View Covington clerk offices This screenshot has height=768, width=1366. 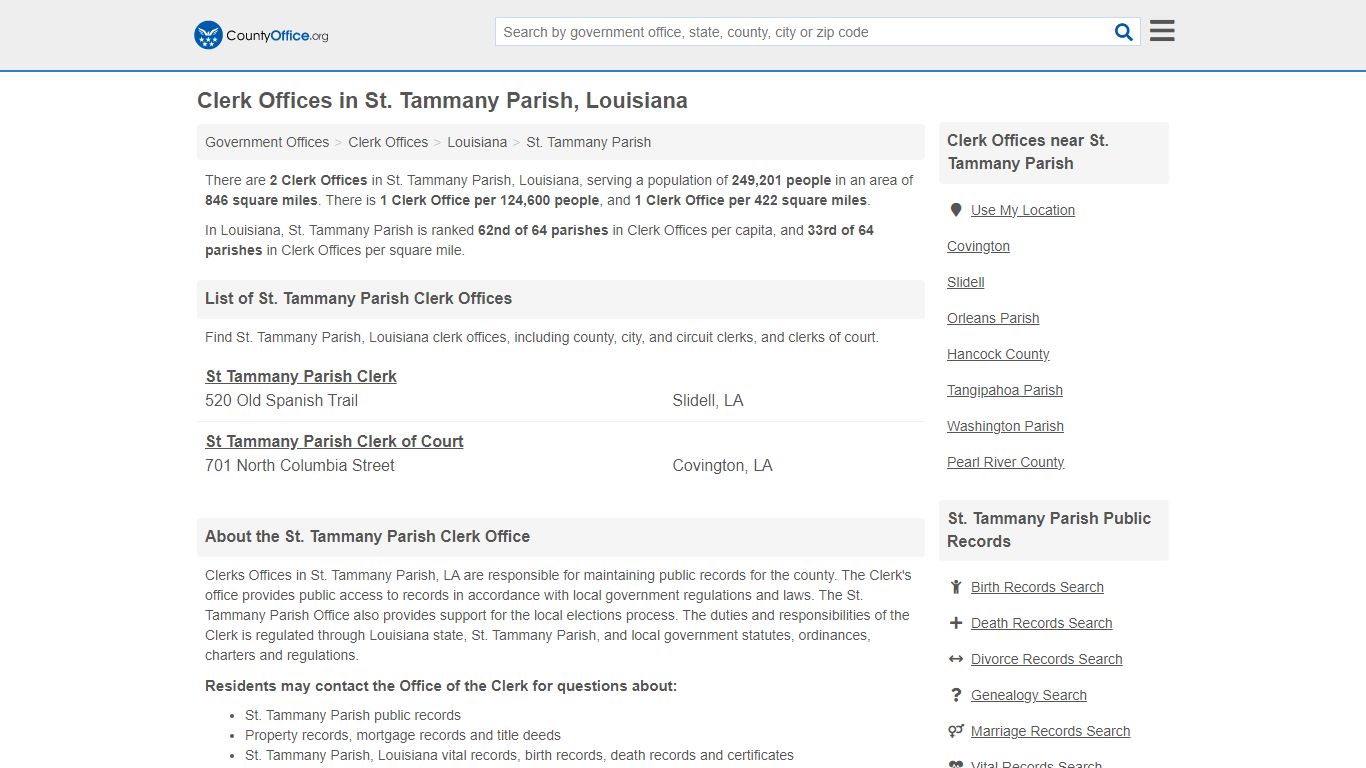click(x=978, y=246)
